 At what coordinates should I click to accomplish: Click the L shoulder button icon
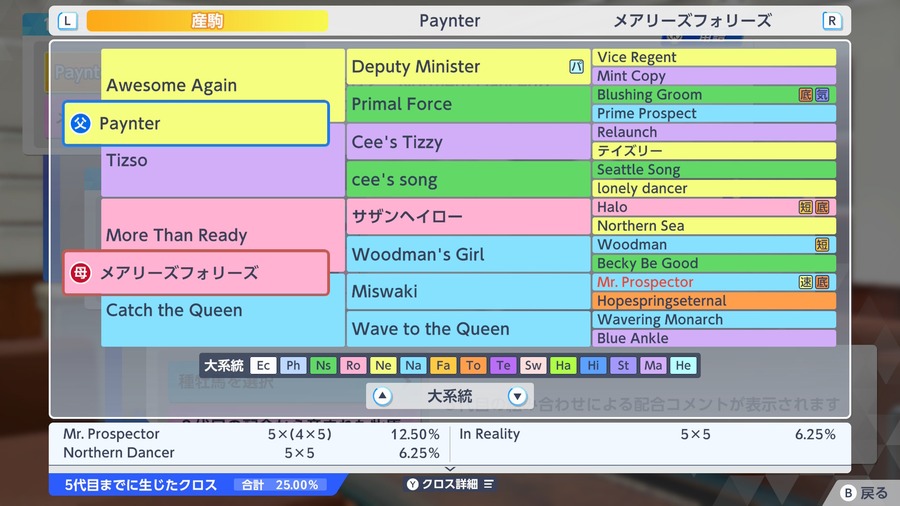(x=68, y=21)
